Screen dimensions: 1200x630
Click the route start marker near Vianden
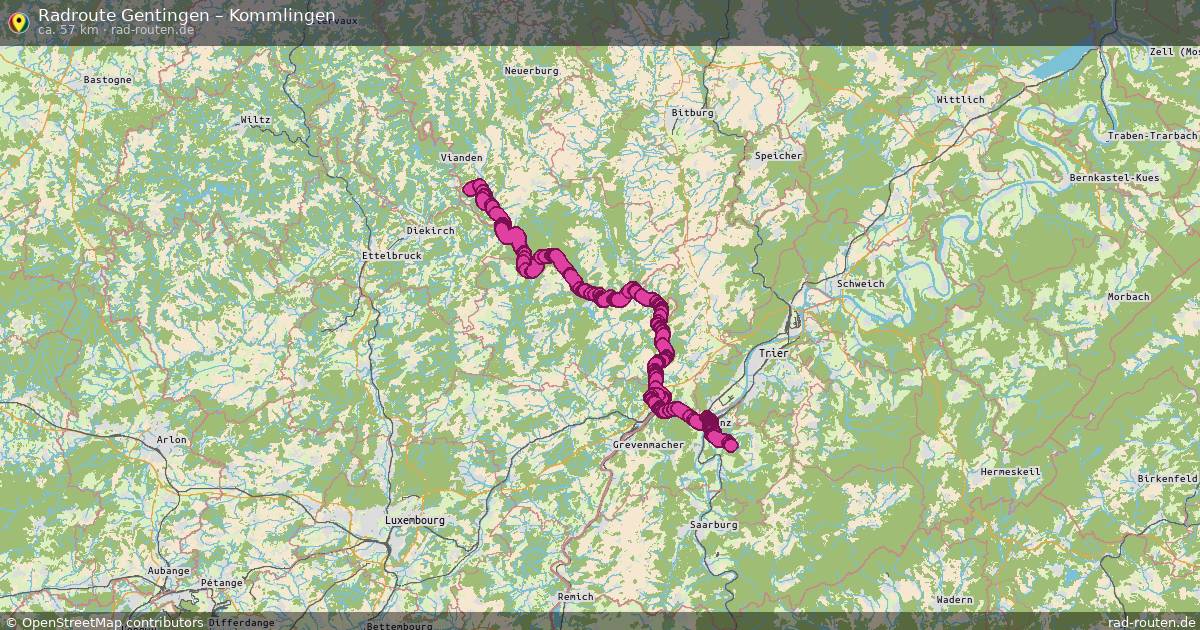tap(469, 187)
